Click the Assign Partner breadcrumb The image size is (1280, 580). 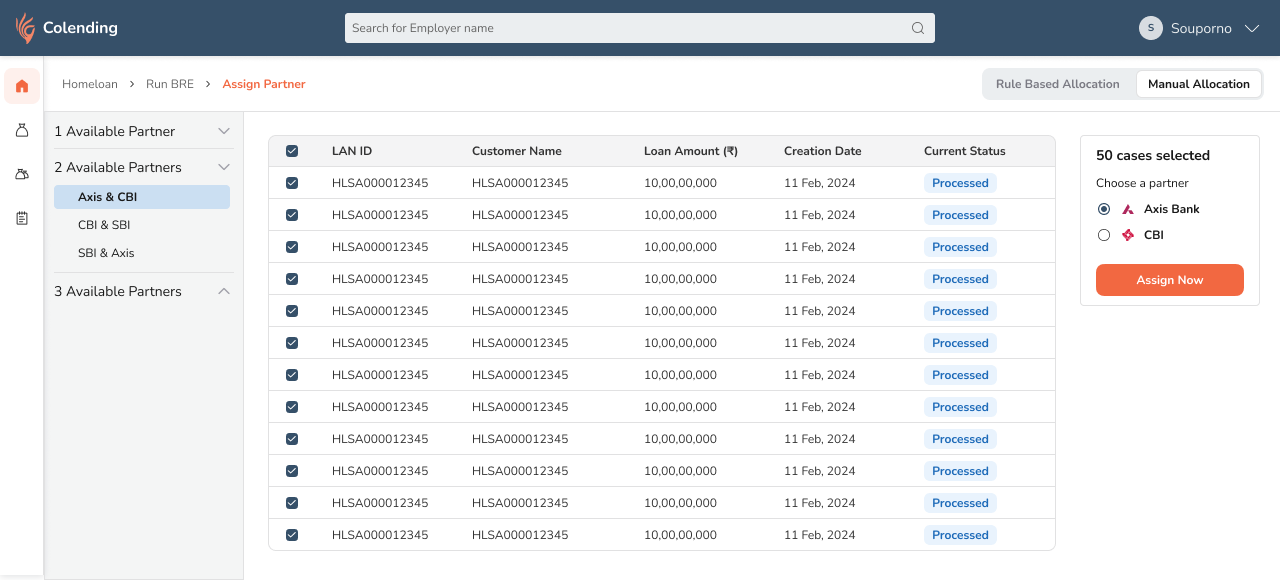pos(264,84)
